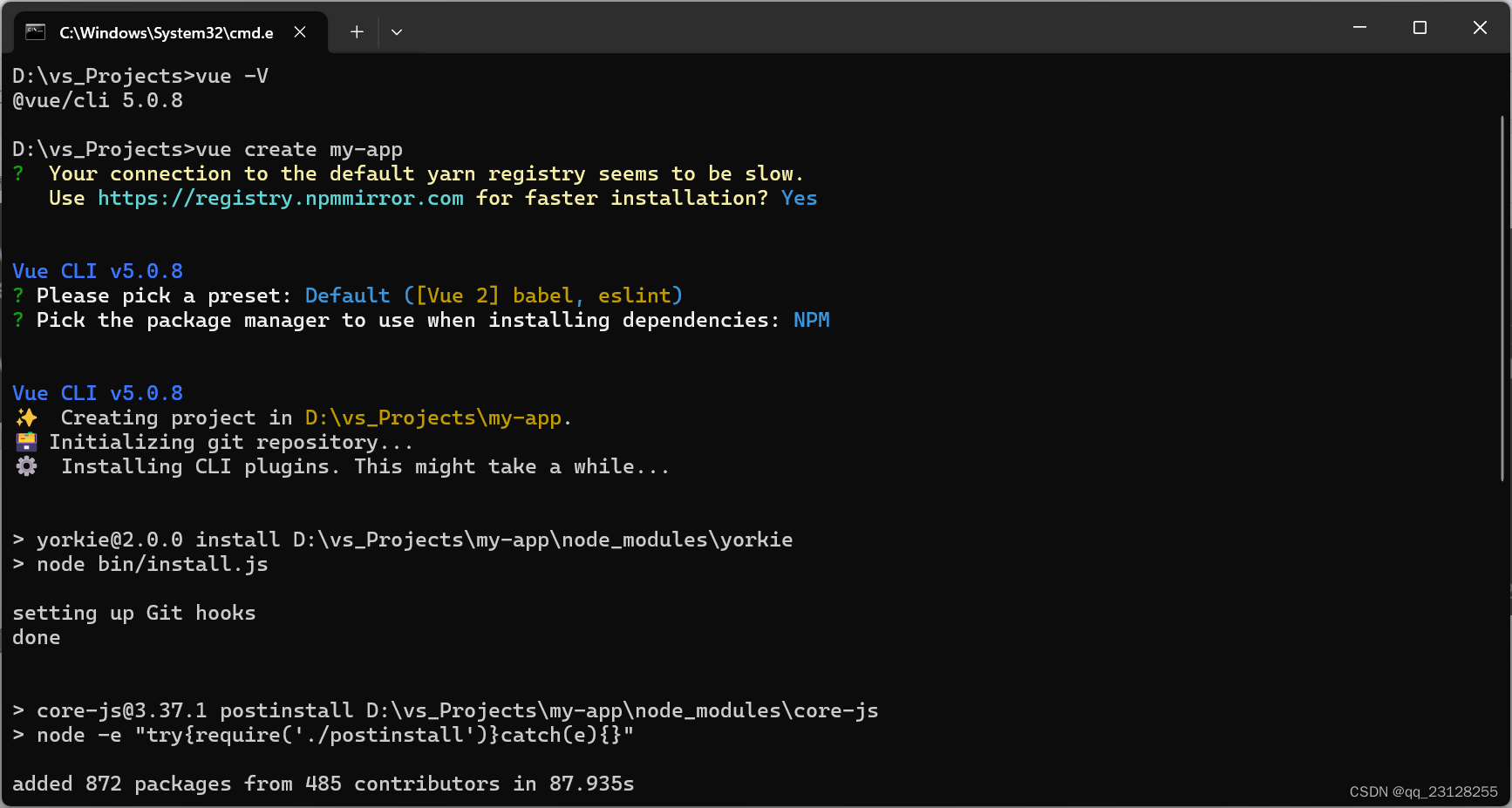The height and width of the screenshot is (808, 1512).
Task: Click the '@vue/cli 5.0.8' output text
Action: 98,100
